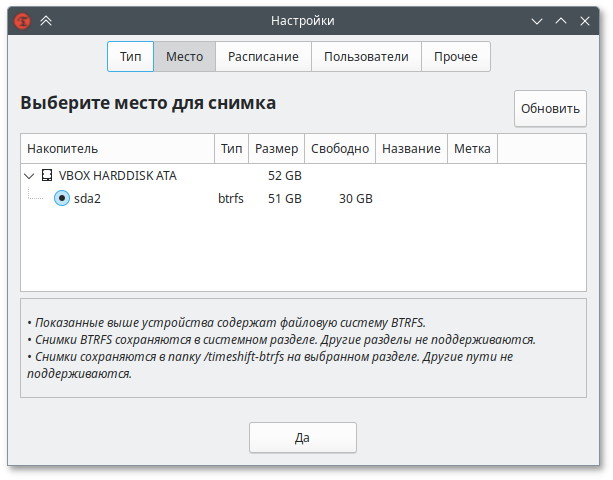Select the VBOX HARDDISK ATA row text
The image size is (613, 480).
coord(118,176)
